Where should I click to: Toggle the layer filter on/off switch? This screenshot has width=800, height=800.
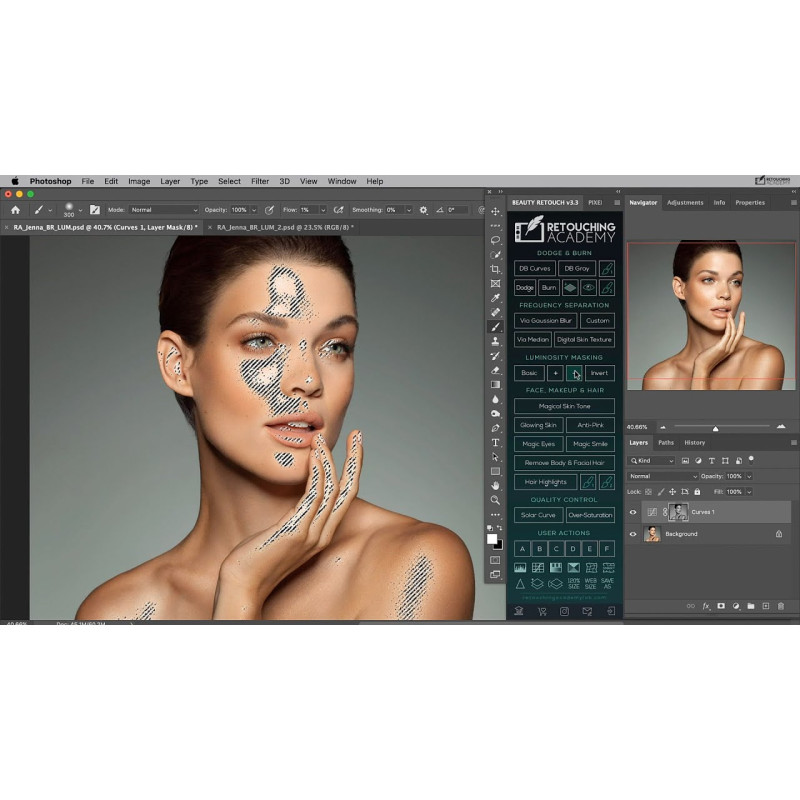(x=750, y=458)
